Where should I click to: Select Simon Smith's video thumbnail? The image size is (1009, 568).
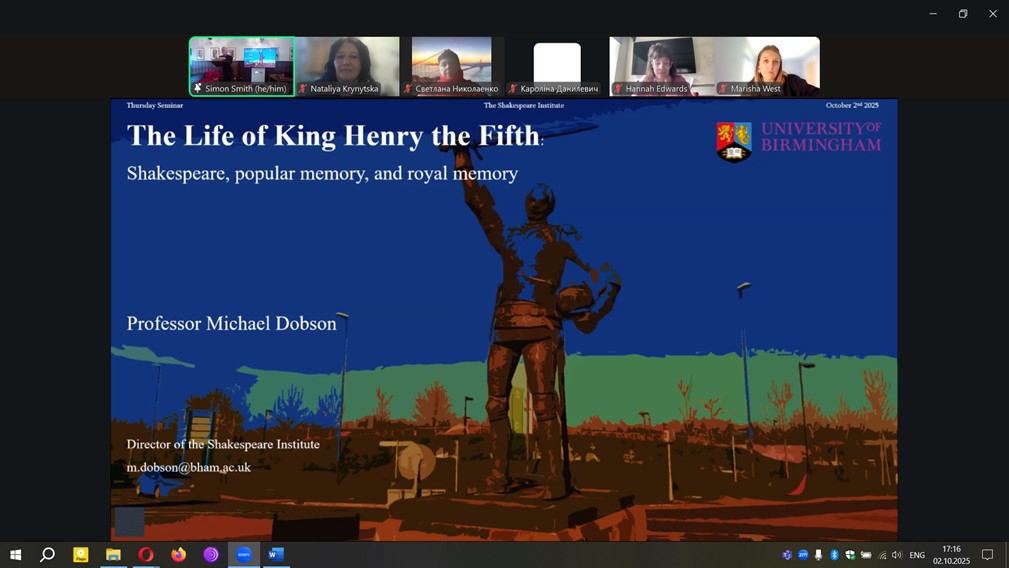click(242, 65)
